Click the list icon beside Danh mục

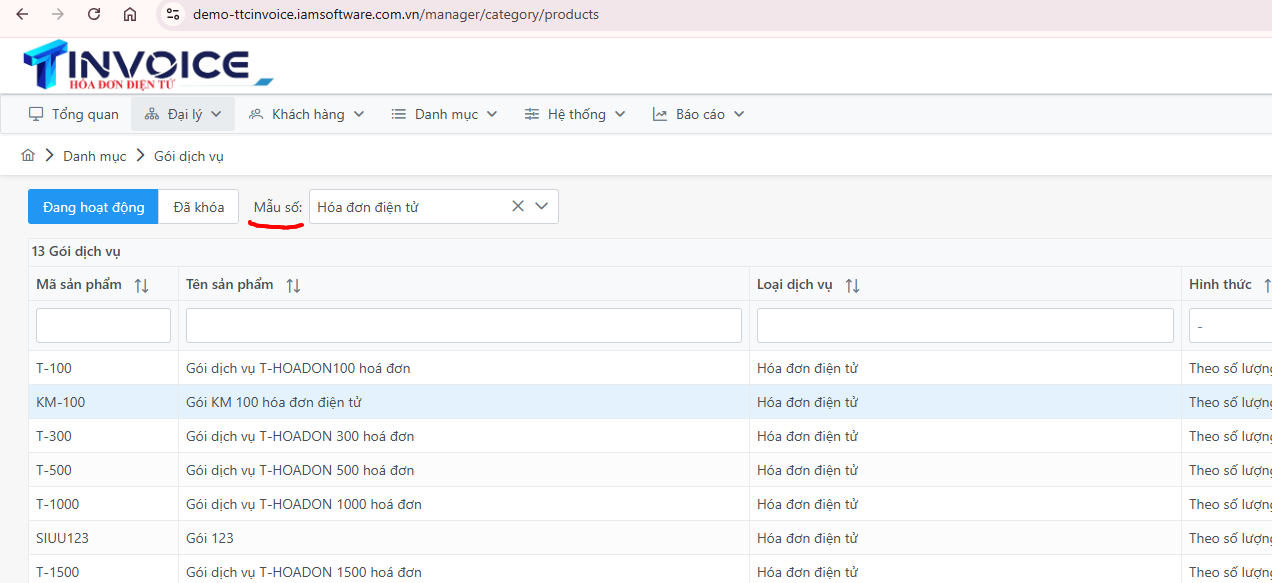(399, 114)
